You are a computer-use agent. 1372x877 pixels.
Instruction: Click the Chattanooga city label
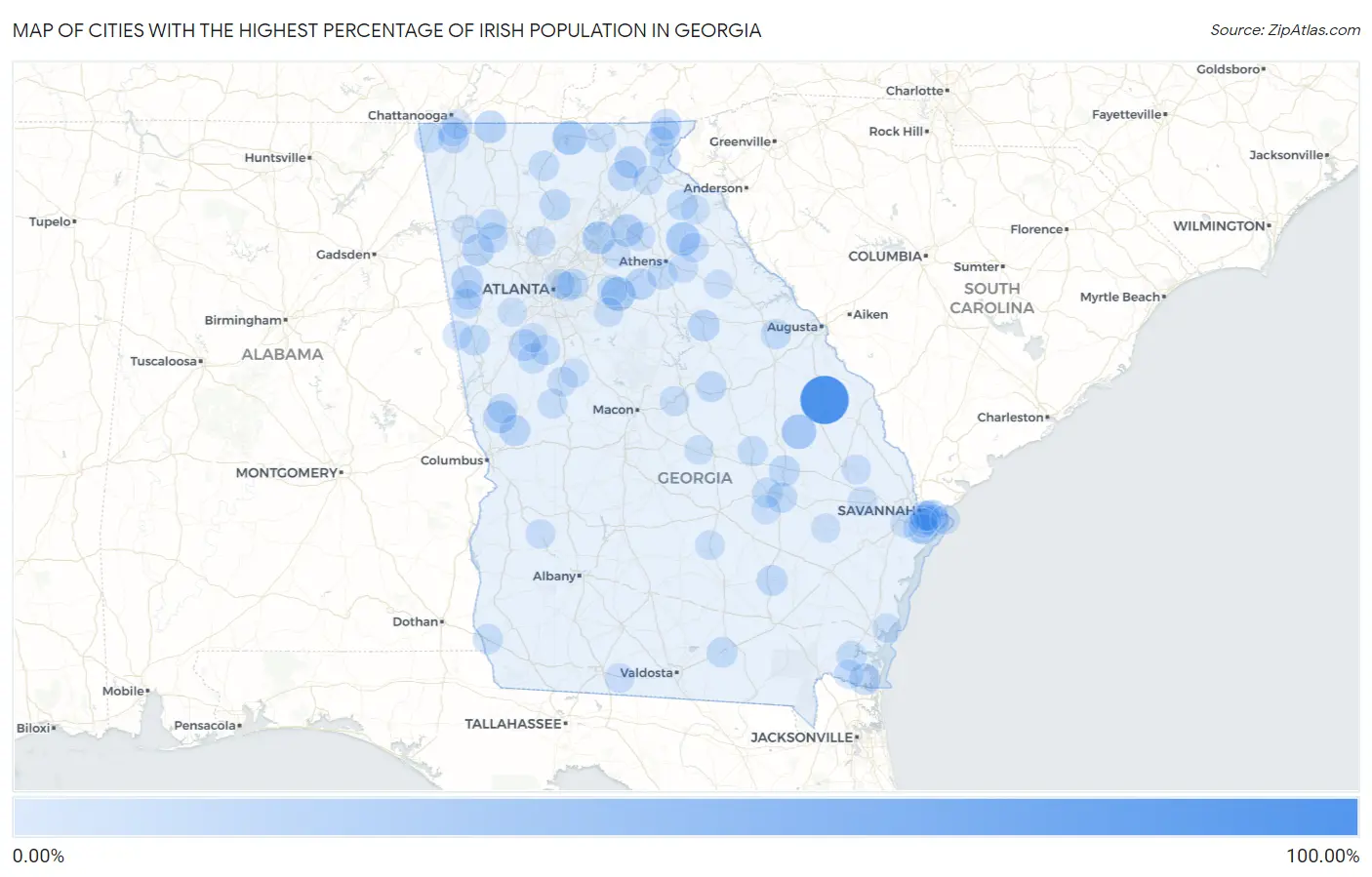click(x=408, y=115)
